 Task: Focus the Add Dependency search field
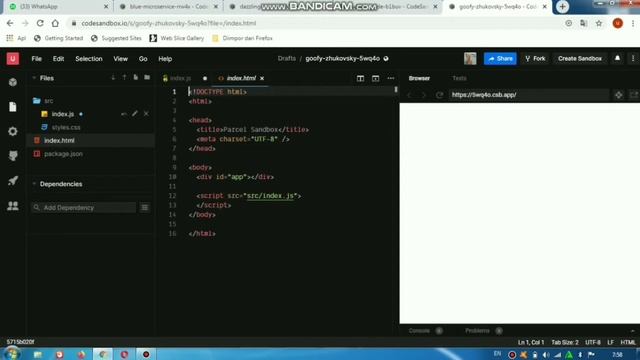[84, 207]
